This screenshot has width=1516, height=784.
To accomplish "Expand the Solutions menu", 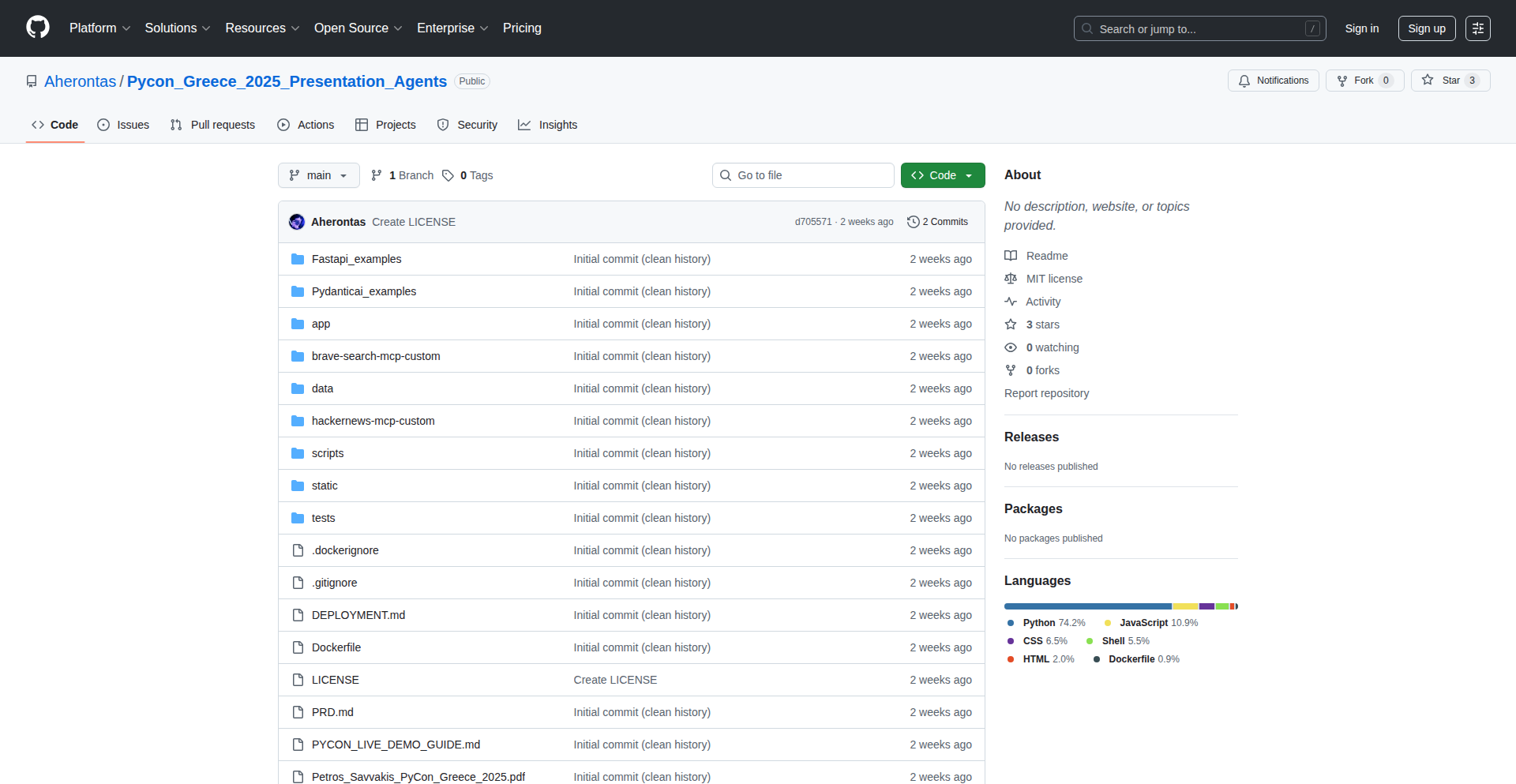I will tap(178, 28).
